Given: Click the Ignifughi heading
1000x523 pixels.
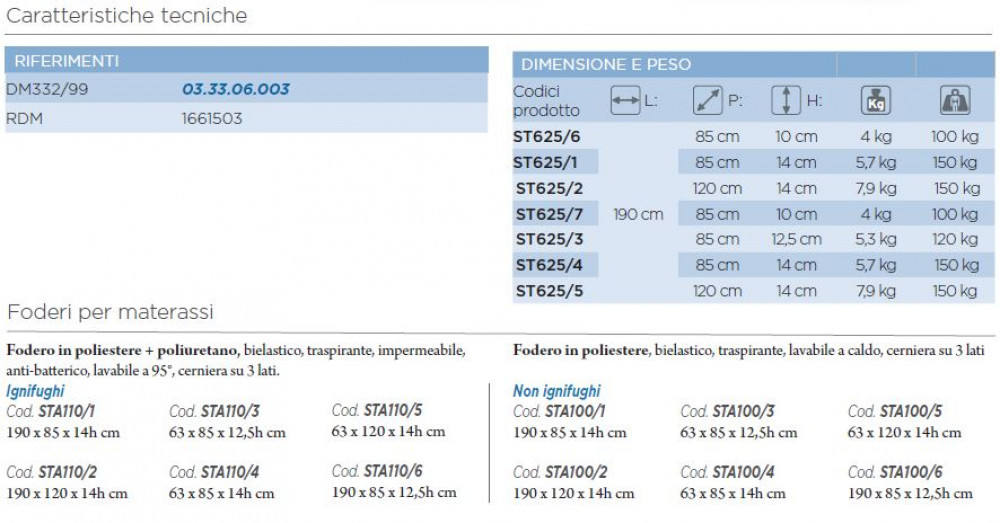Looking at the screenshot, I should click(35, 391).
